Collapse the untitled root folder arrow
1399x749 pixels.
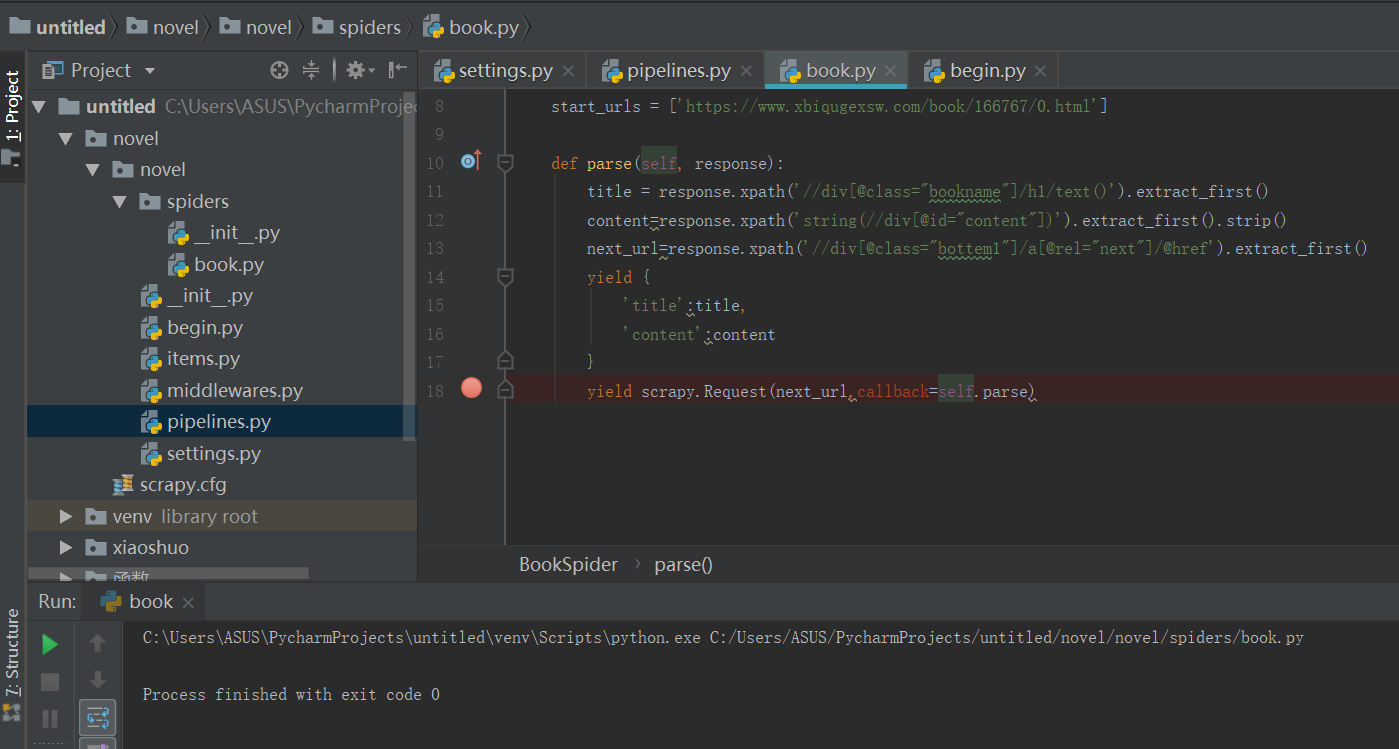click(x=39, y=106)
